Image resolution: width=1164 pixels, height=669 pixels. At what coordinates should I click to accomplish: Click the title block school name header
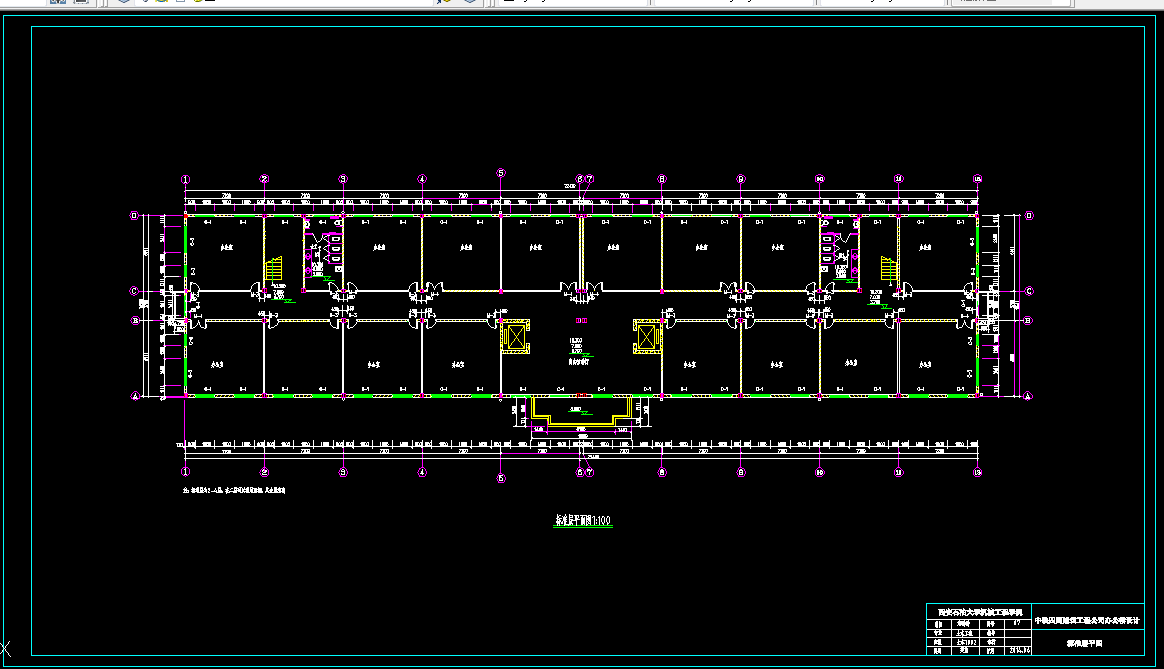click(x=980, y=613)
